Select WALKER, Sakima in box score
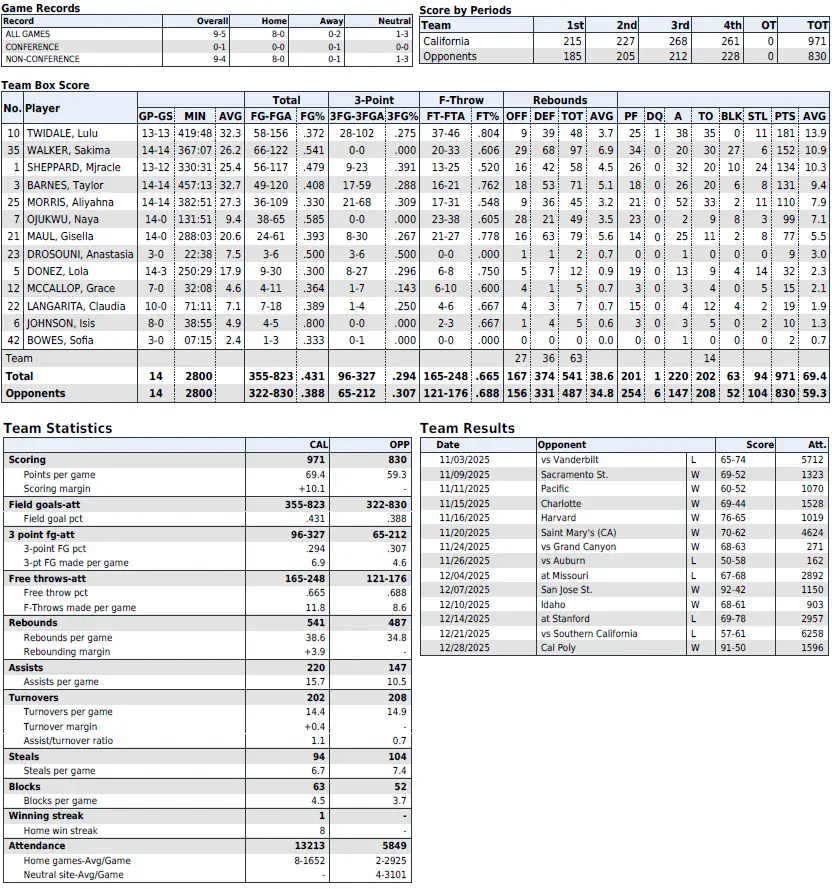Viewport: 832px width, 889px height. click(x=68, y=150)
